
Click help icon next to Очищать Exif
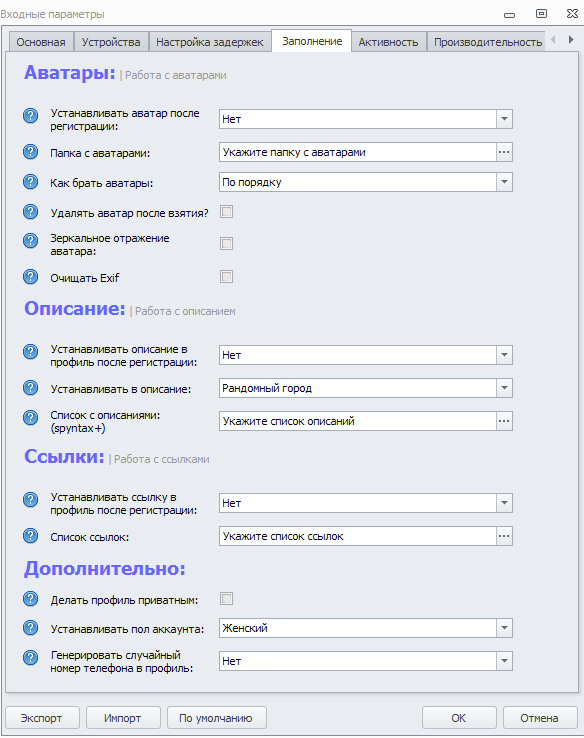[31, 277]
